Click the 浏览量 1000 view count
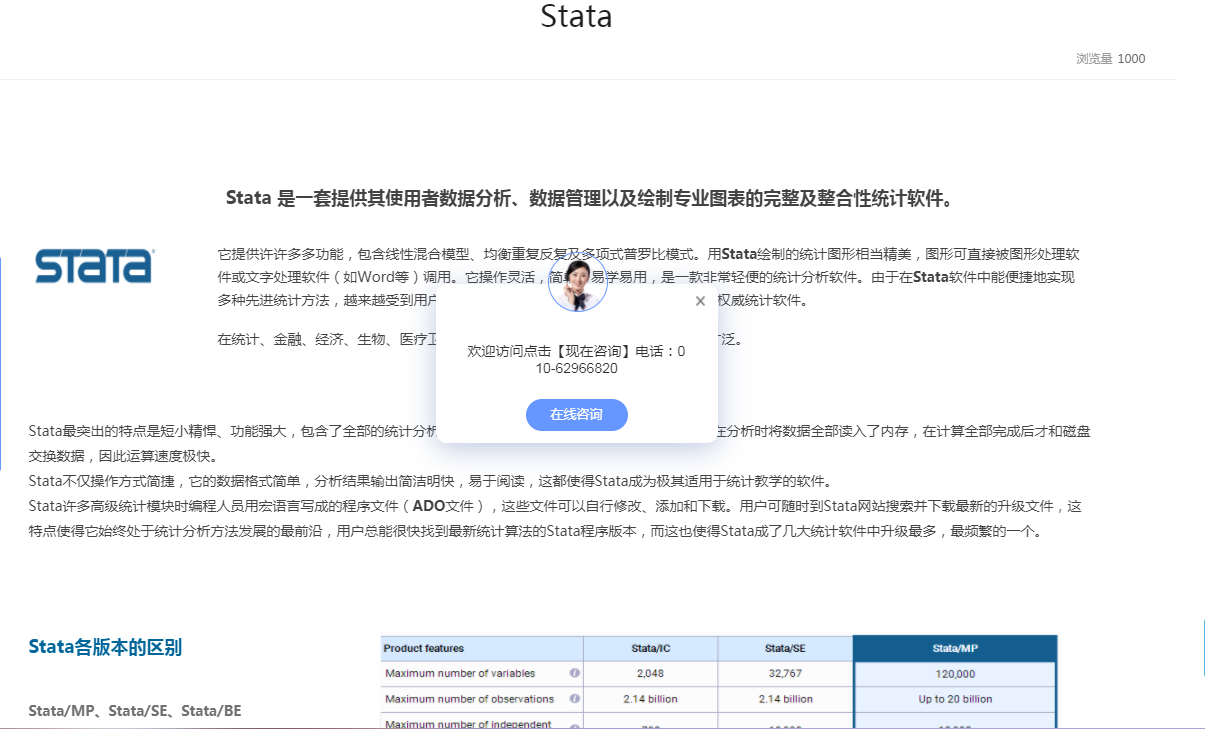The width and height of the screenshot is (1205, 729). point(1111,59)
